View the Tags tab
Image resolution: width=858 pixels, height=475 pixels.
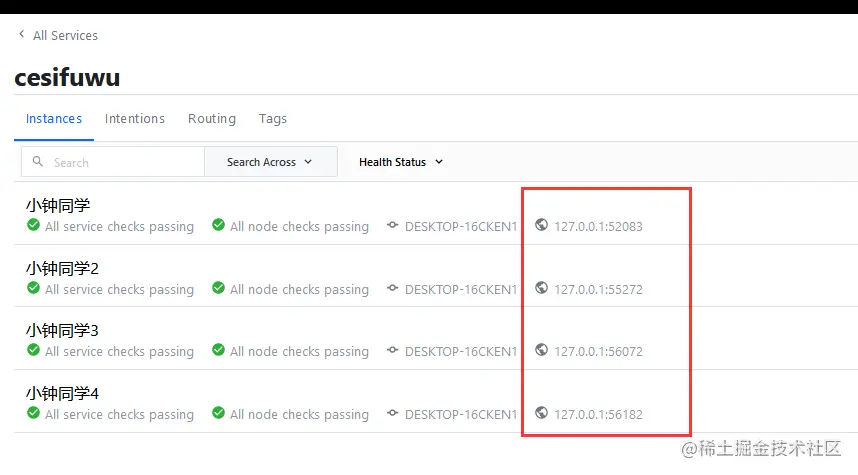pos(273,119)
